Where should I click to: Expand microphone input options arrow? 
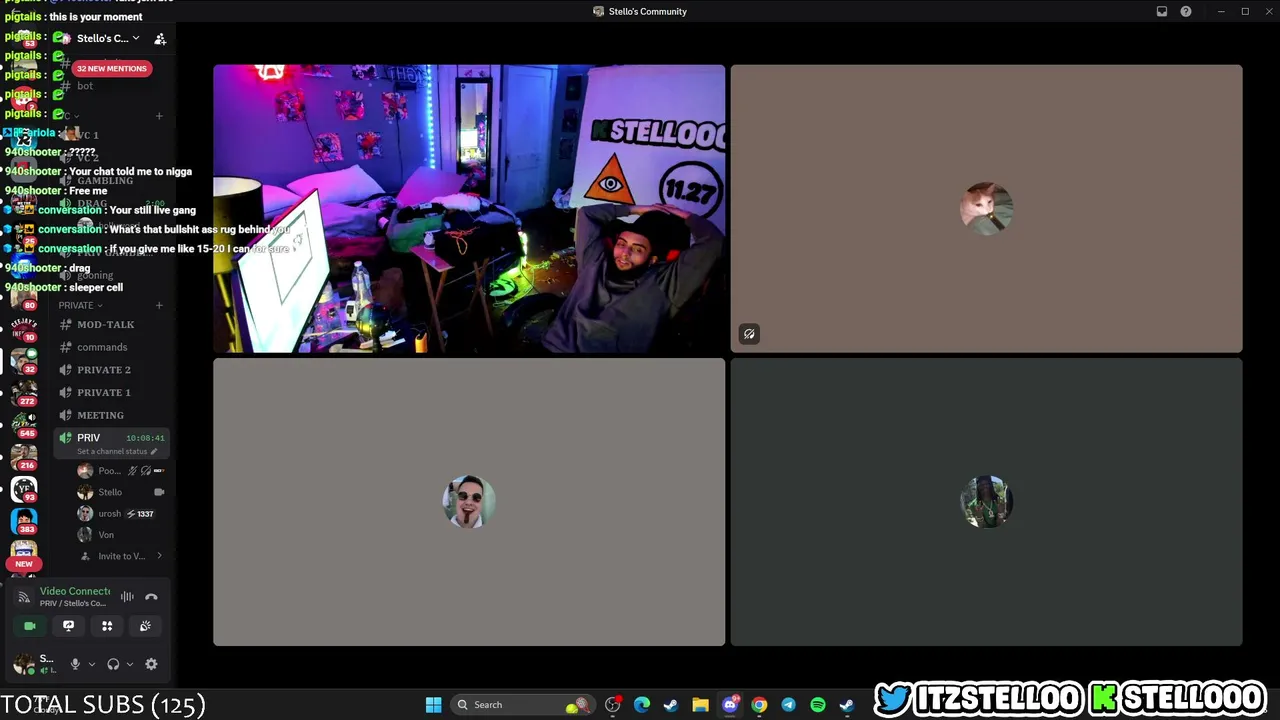91,664
